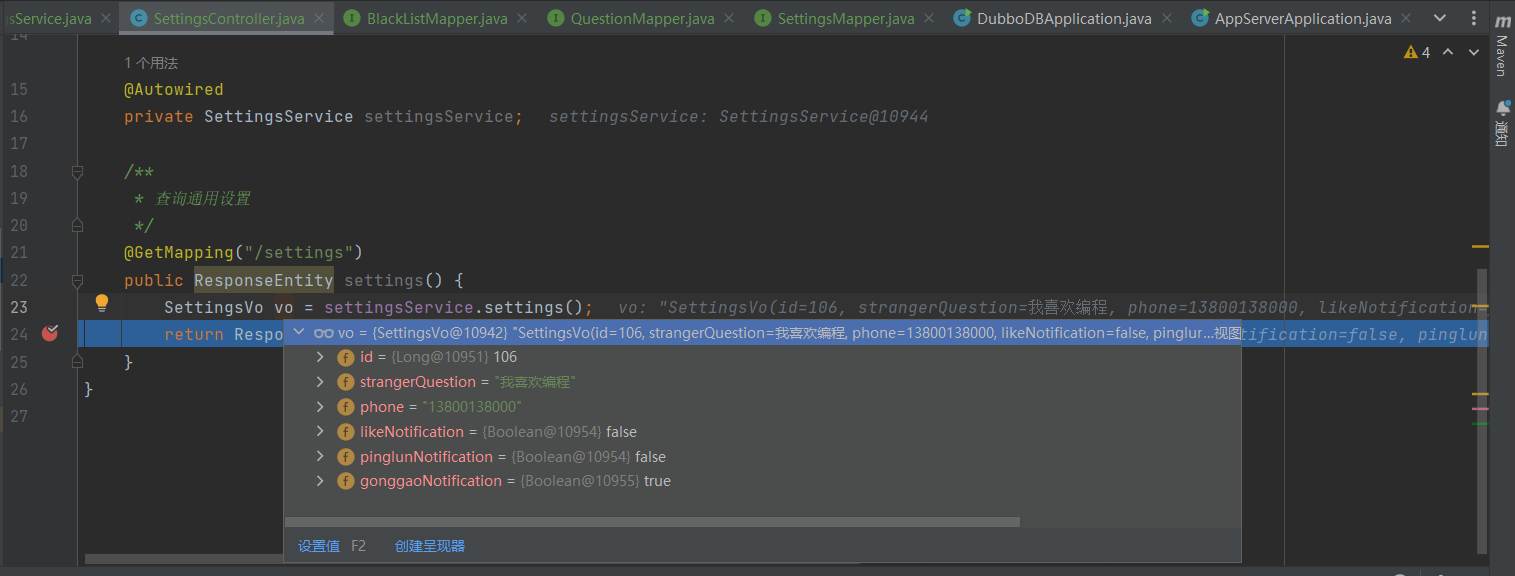Click the watch glasses icon beside vo
Image resolution: width=1515 pixels, height=576 pixels.
click(x=323, y=333)
